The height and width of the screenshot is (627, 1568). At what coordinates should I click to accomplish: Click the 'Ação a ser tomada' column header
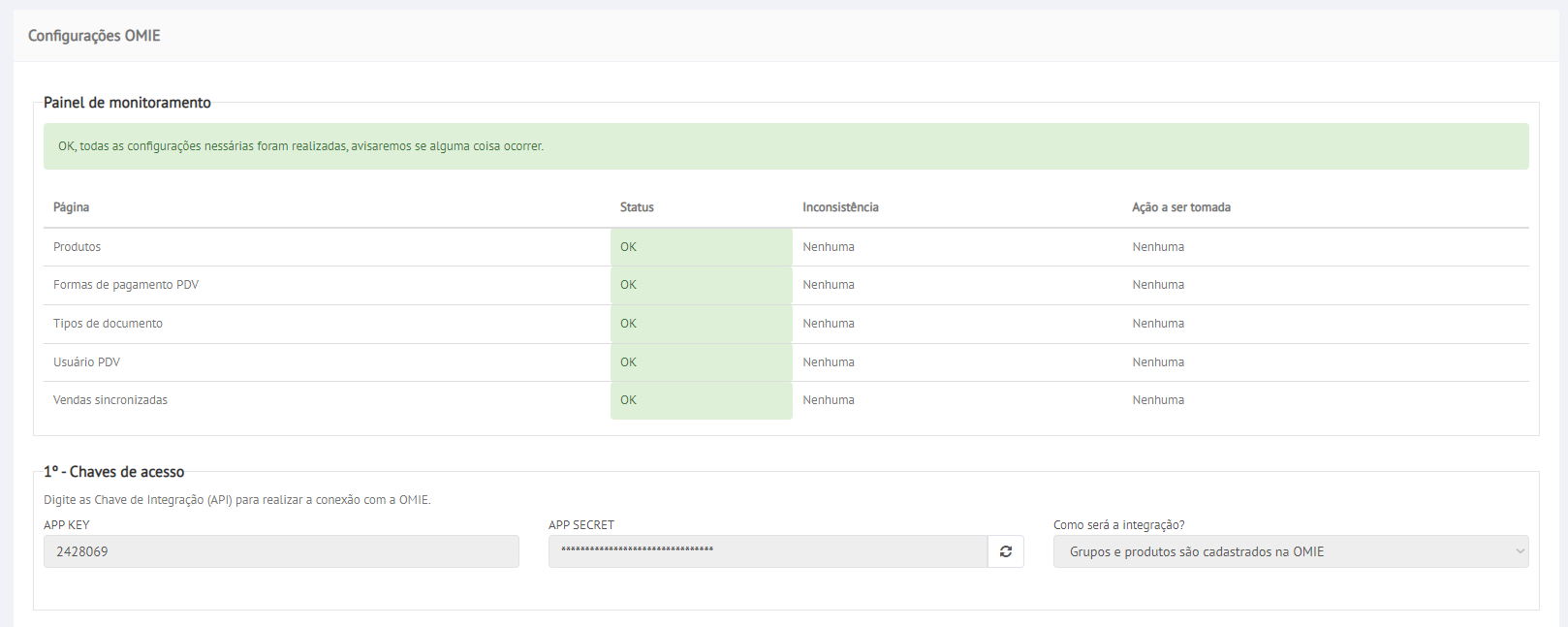tap(1180, 207)
